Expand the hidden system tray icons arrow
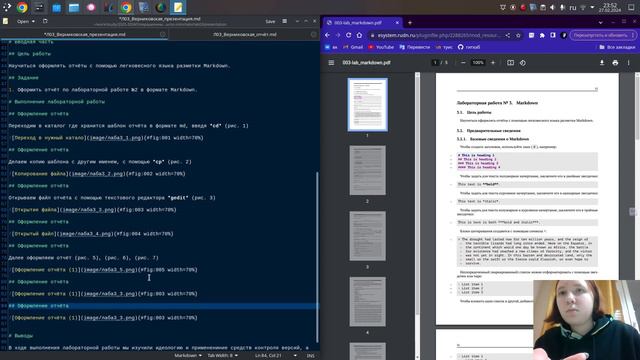640x360 pixels. point(592,7)
